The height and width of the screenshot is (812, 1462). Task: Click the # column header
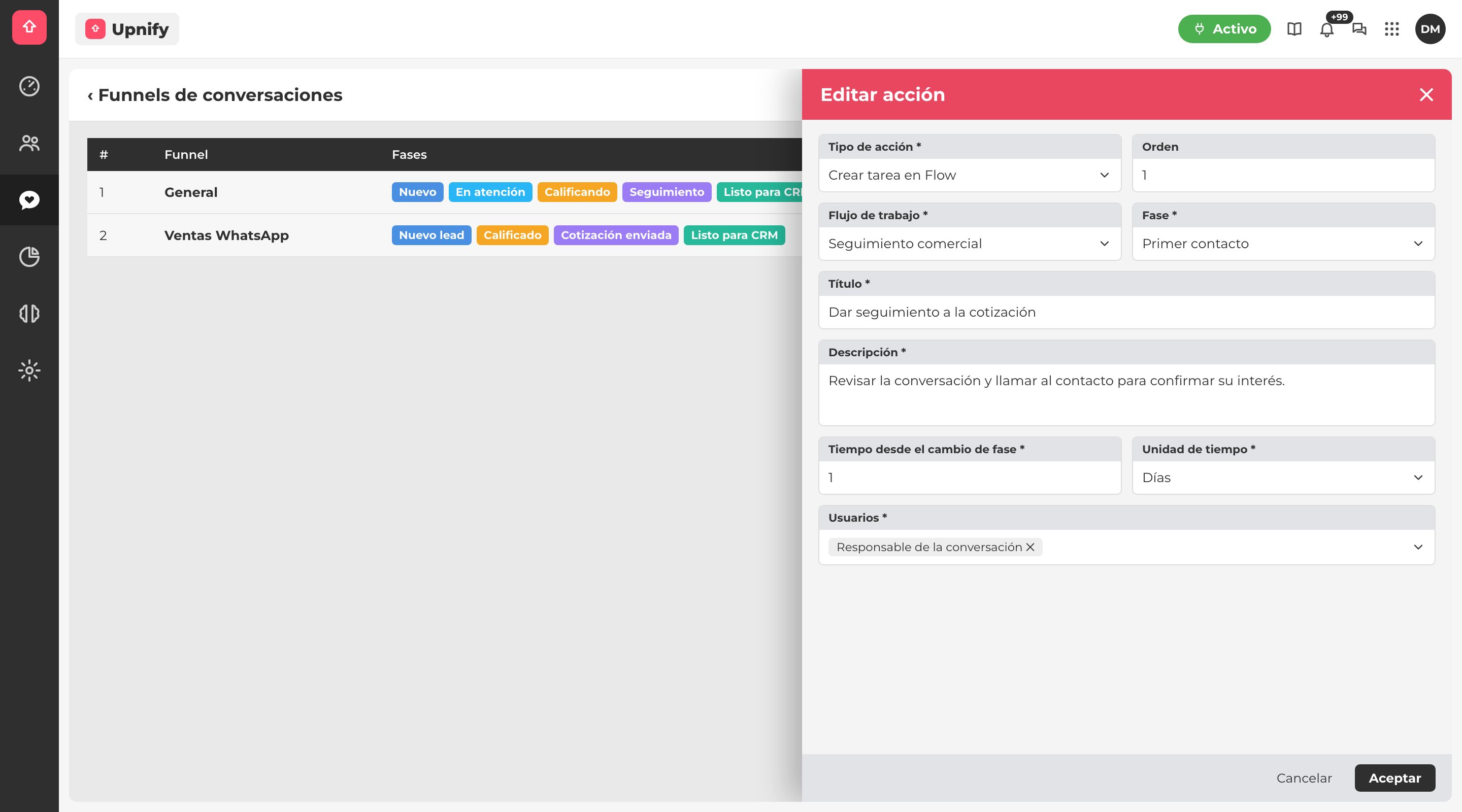pos(103,154)
